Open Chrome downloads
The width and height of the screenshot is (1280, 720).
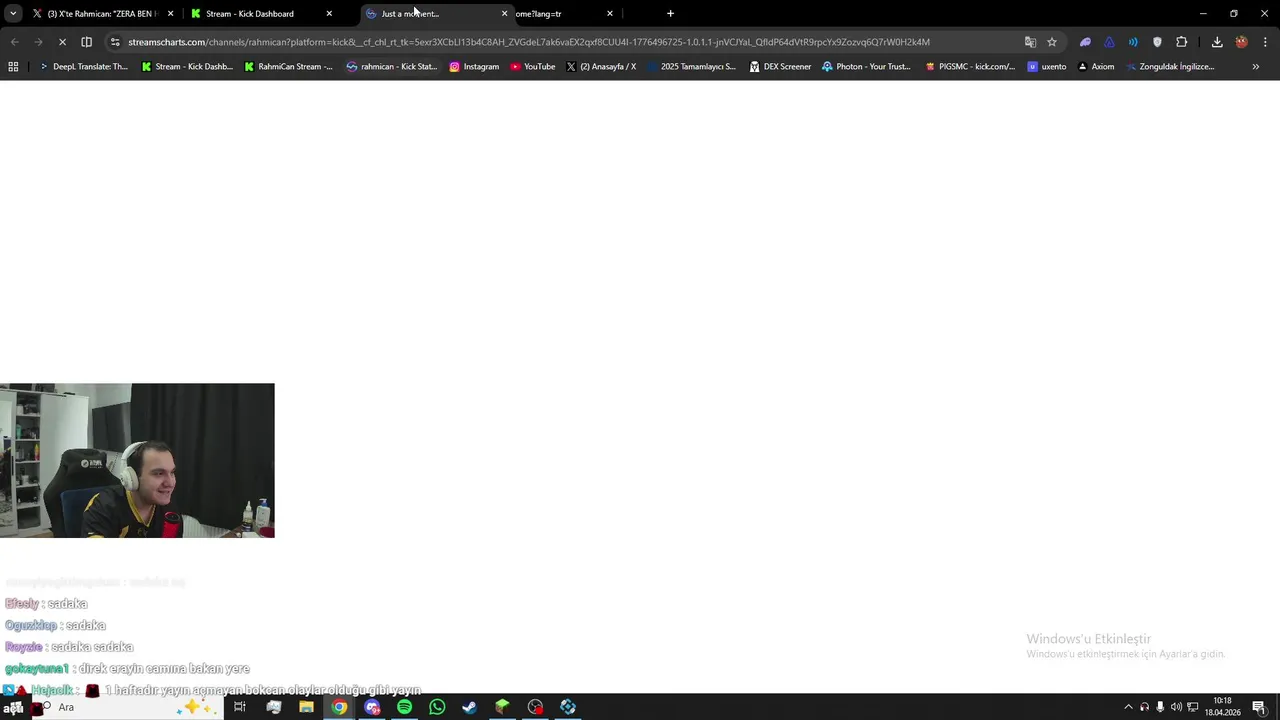point(1217,42)
